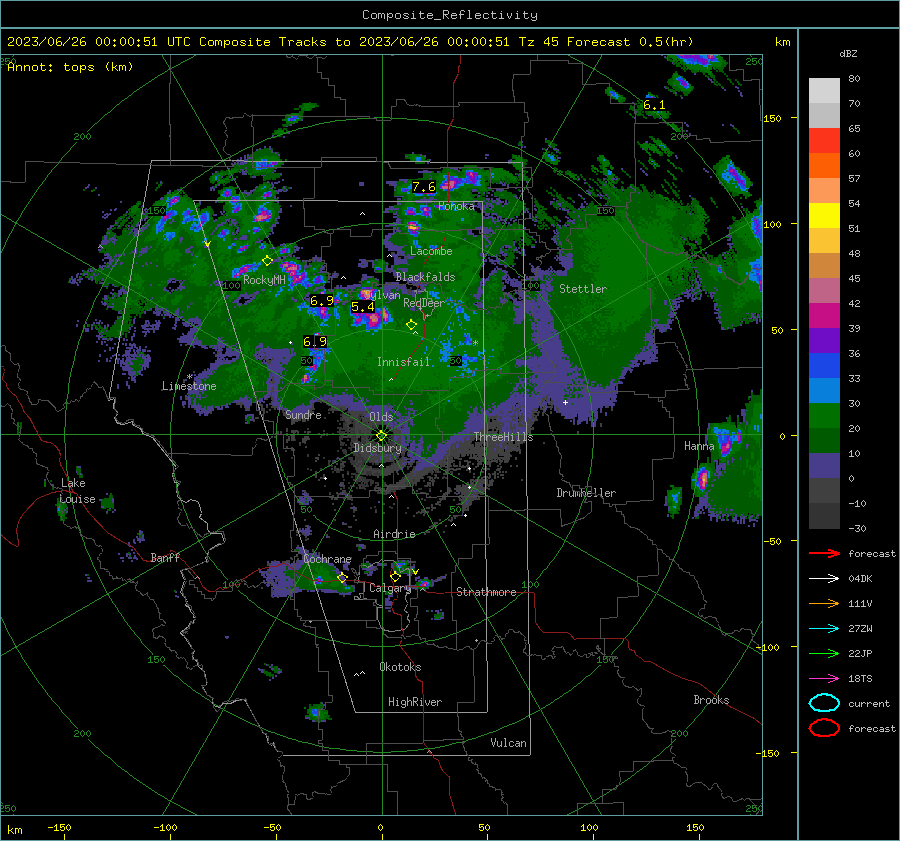900x841 pixels.
Task: Click the Lake Louise location label
Action: tap(77, 491)
